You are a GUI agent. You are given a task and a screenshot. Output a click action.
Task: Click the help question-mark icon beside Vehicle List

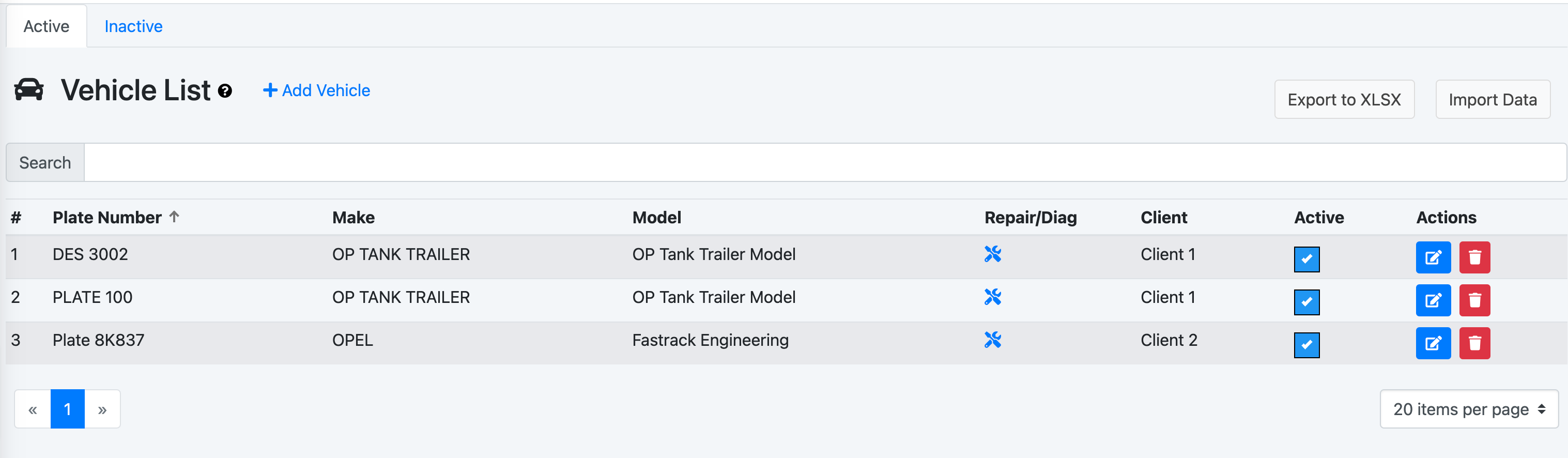pos(225,91)
